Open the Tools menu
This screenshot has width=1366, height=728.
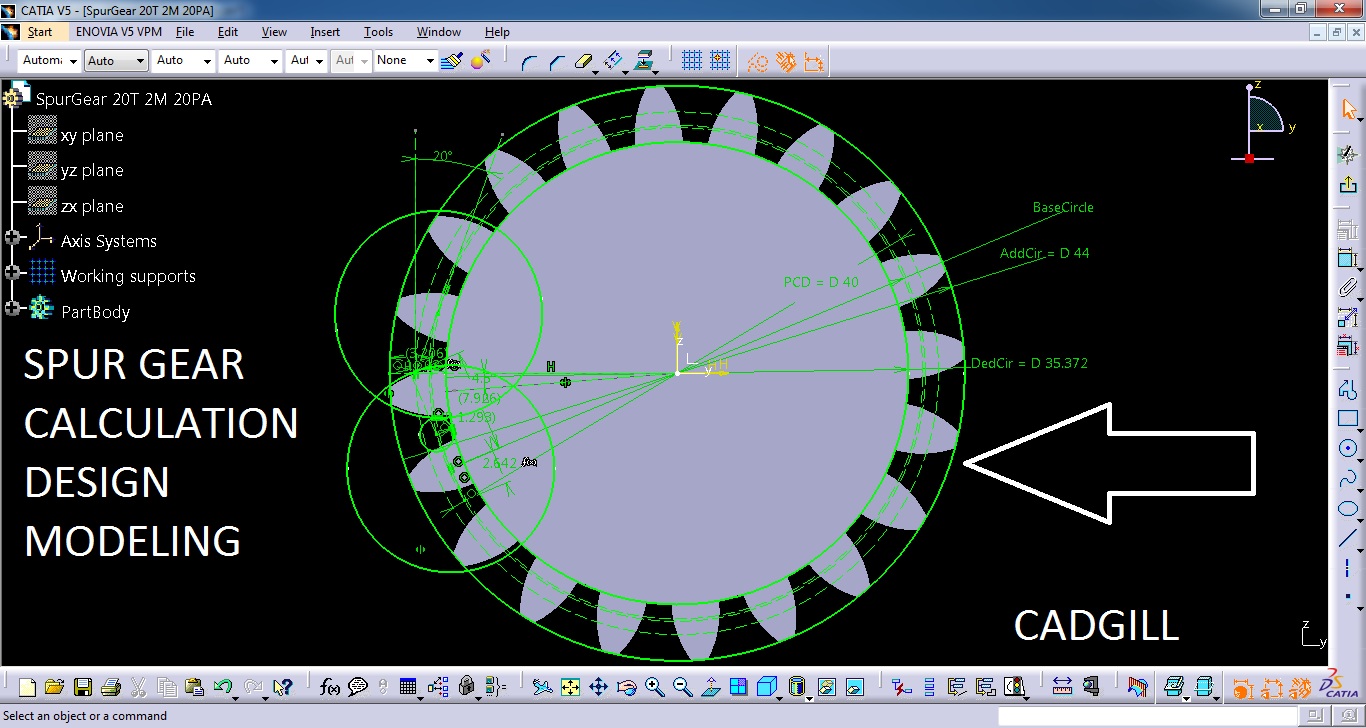click(378, 31)
